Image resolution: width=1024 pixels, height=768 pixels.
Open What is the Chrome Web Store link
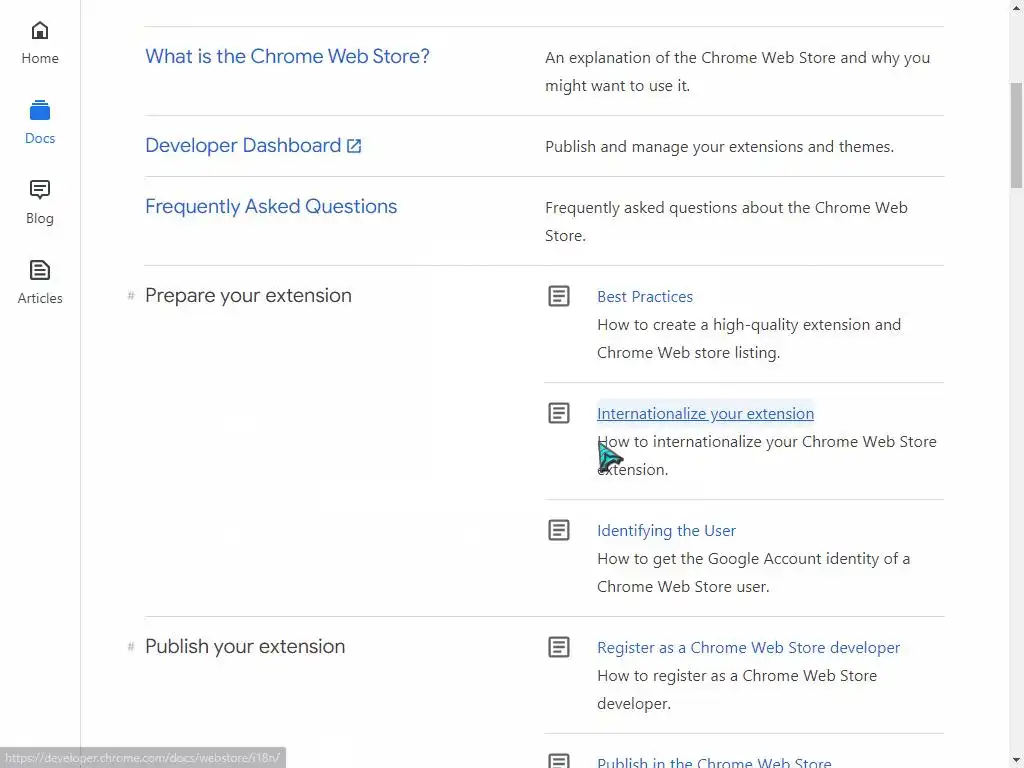coord(287,56)
